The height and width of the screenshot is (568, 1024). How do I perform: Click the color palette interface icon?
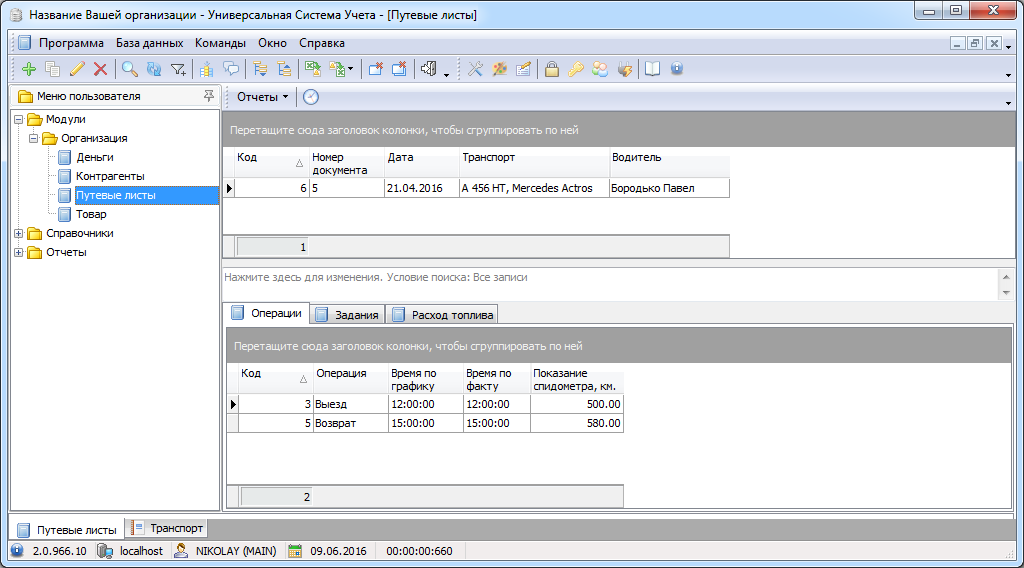(x=500, y=69)
